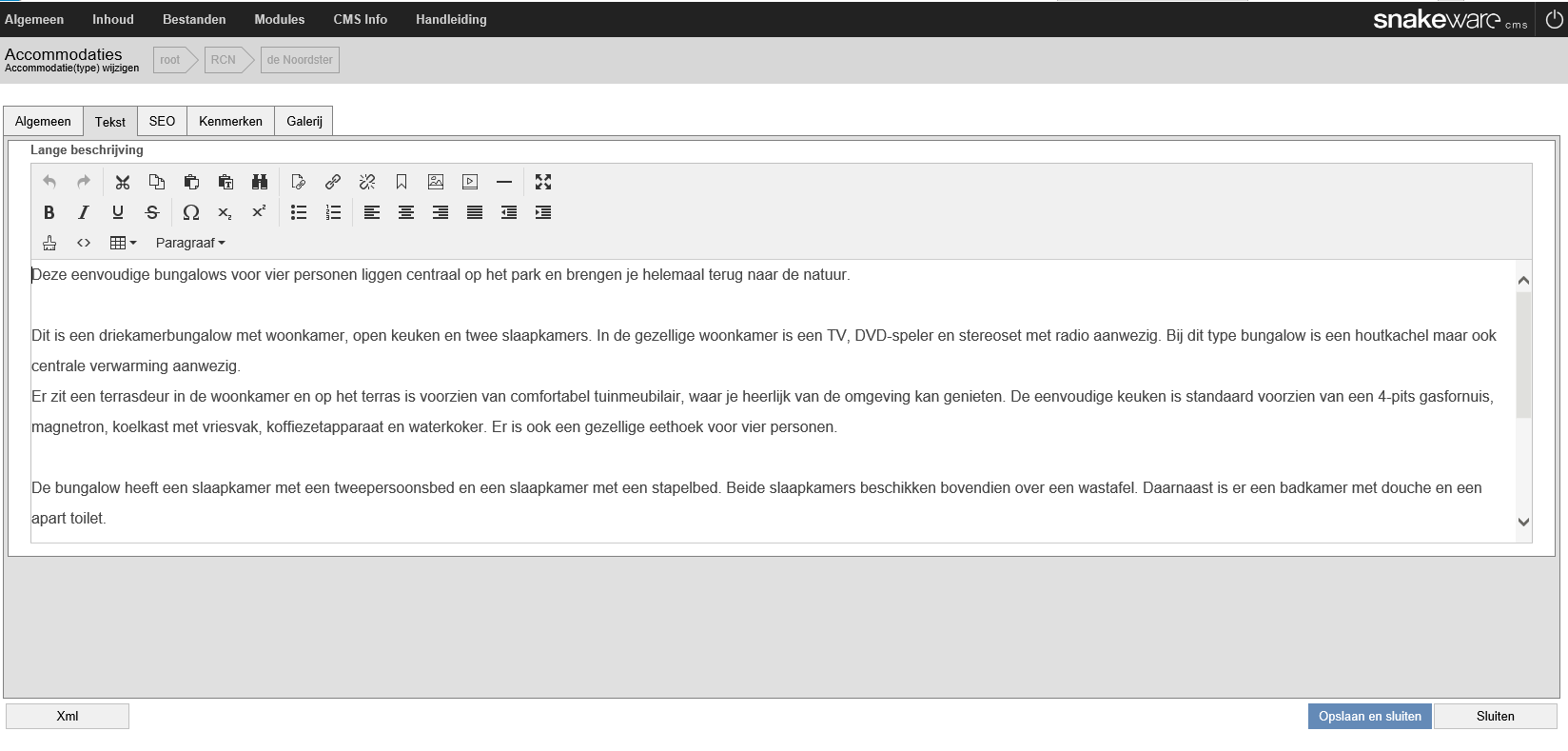Image resolution: width=1568 pixels, height=751 pixels.
Task: Insert media video icon
Action: pyautogui.click(x=470, y=182)
